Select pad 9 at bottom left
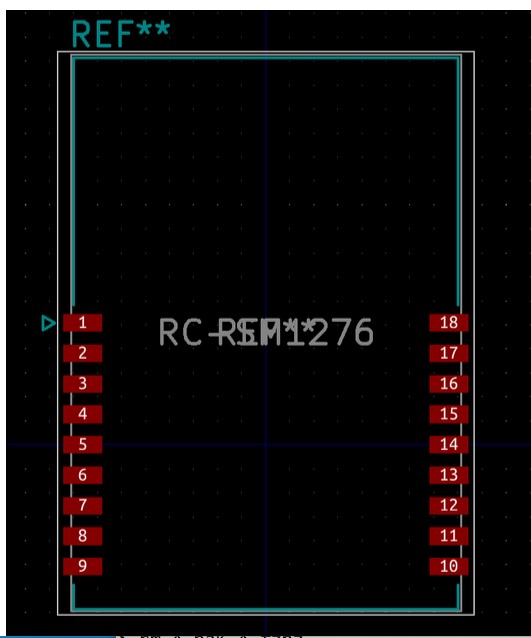This screenshot has width=531, height=638. click(83, 566)
